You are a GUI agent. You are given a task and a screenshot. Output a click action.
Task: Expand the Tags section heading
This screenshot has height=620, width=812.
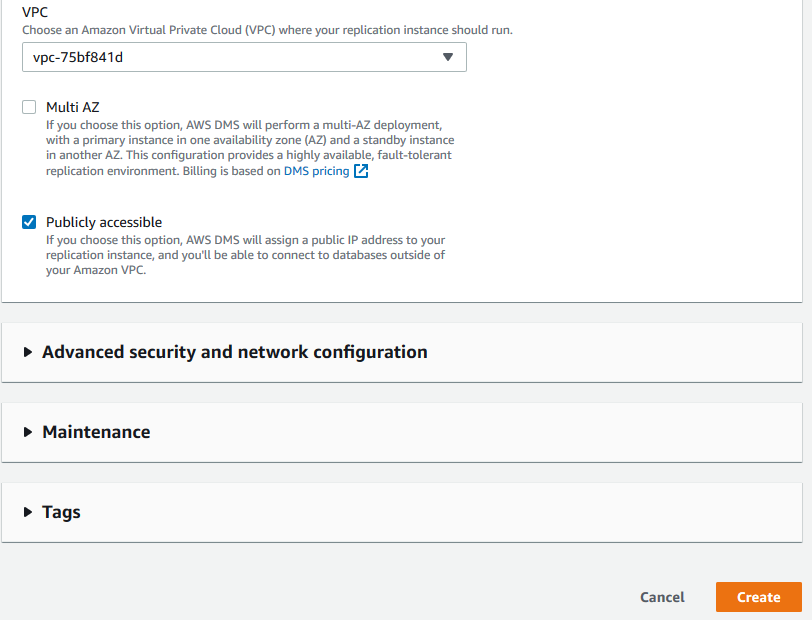(x=61, y=512)
